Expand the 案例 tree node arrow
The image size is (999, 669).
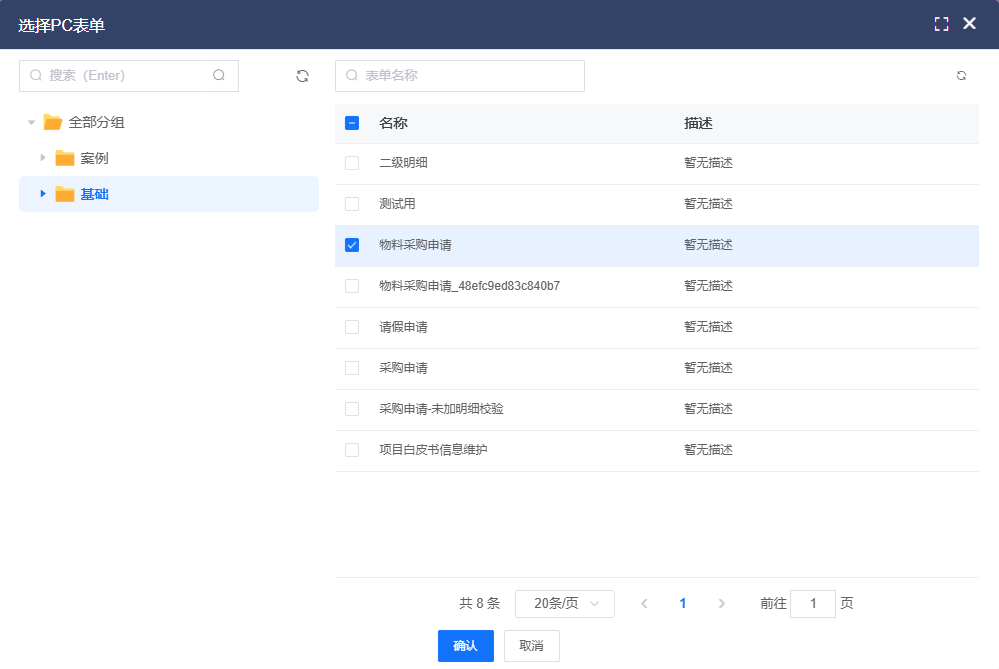43,158
